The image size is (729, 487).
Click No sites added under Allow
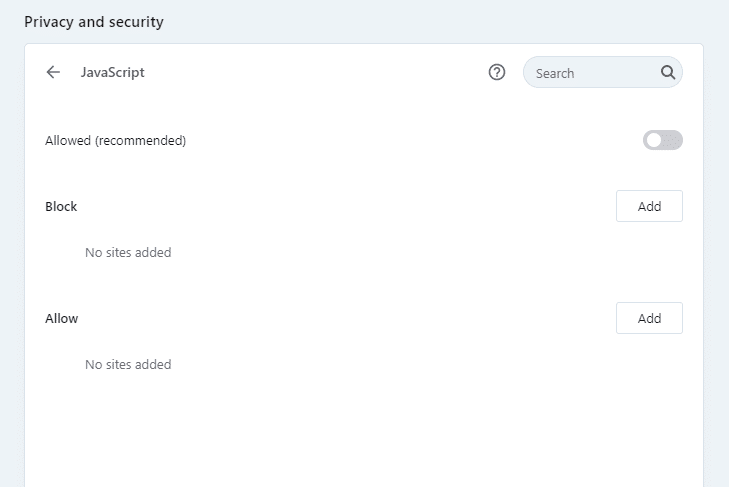point(128,365)
